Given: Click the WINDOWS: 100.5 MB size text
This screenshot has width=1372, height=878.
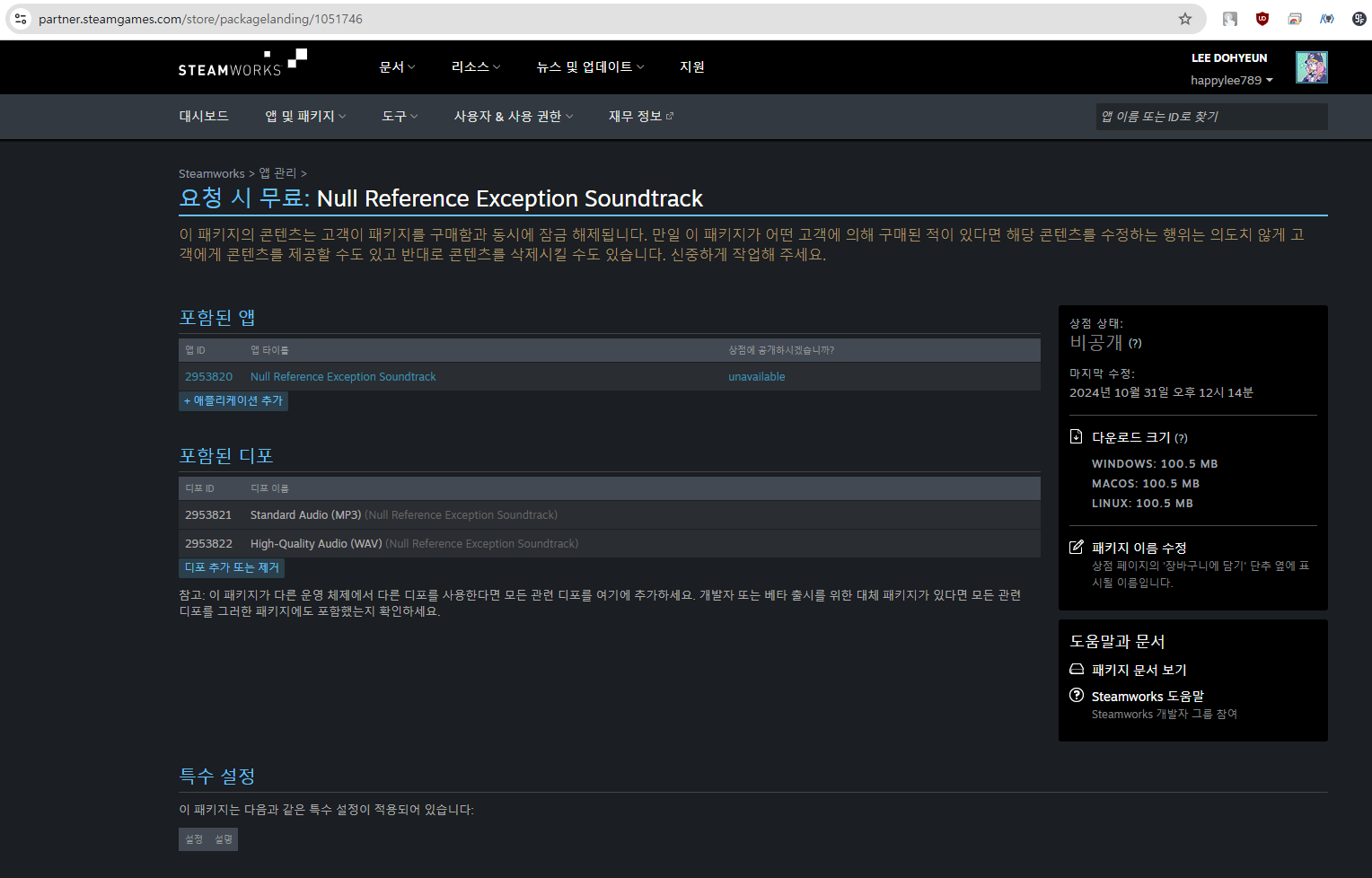Looking at the screenshot, I should tap(1155, 464).
